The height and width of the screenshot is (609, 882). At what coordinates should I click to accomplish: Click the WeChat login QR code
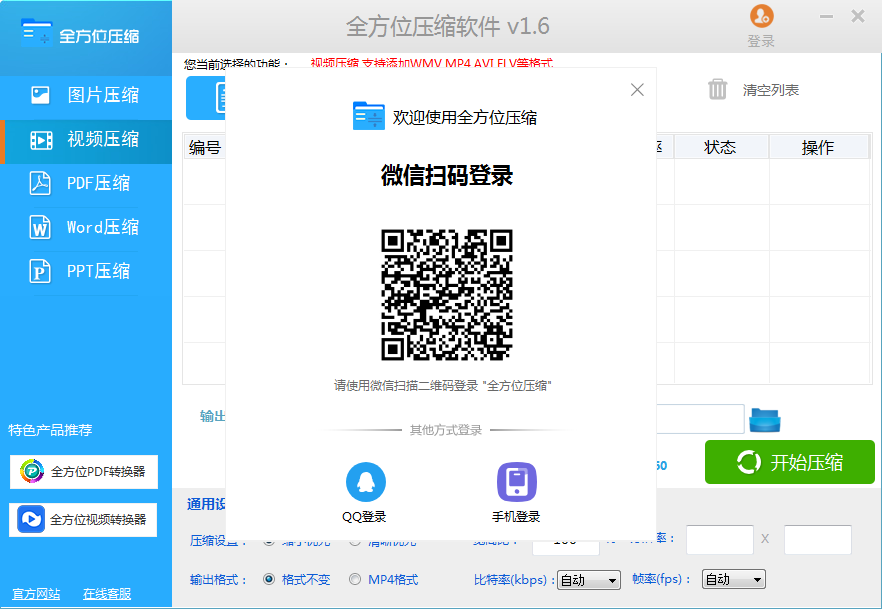tap(446, 294)
